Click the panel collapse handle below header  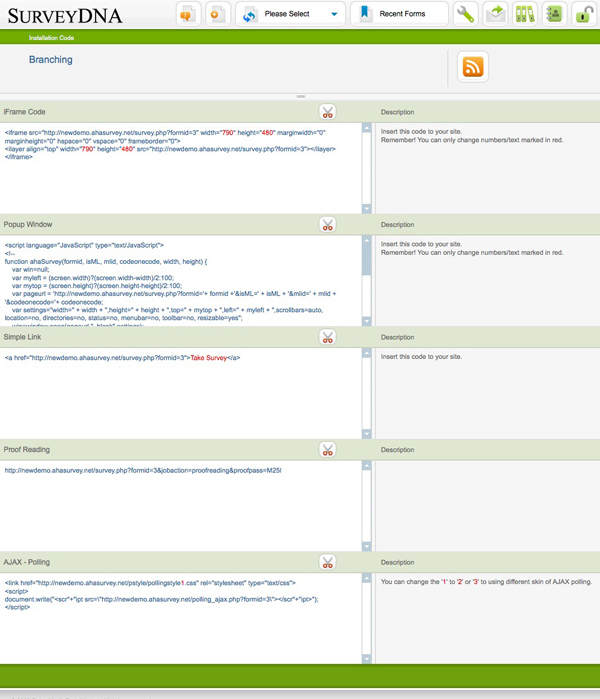point(300,96)
